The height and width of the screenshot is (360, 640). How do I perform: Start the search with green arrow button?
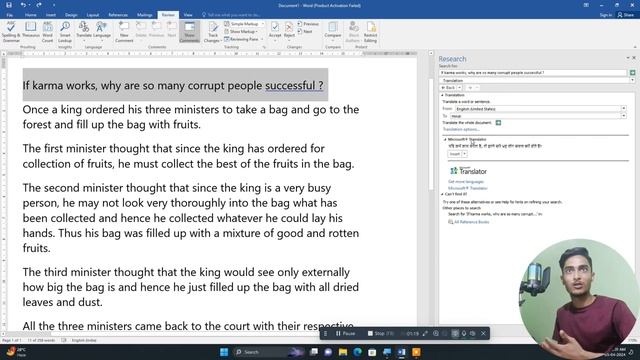click(632, 73)
